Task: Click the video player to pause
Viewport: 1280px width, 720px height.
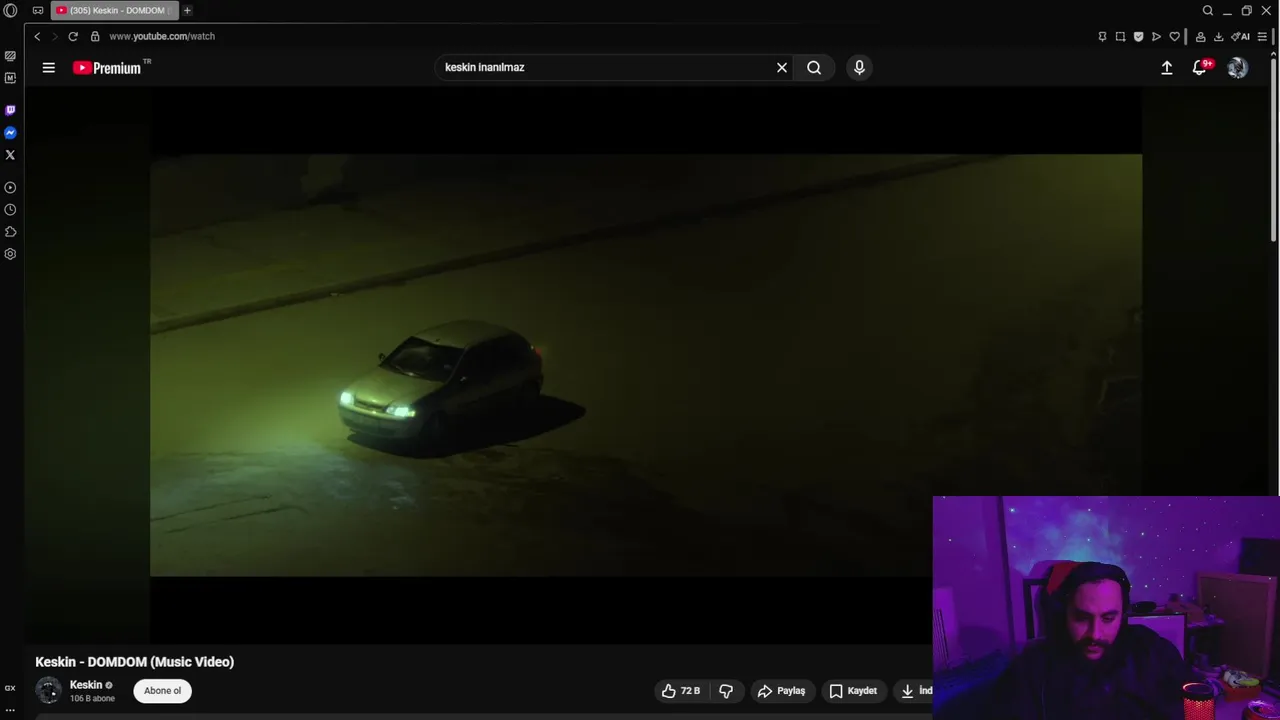Action: [x=646, y=365]
